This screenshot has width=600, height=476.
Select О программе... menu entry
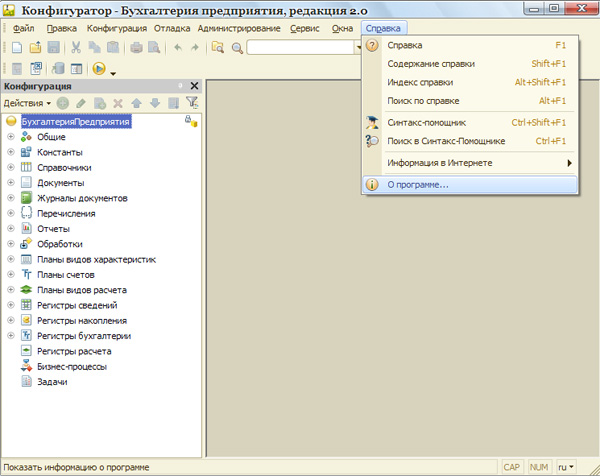point(420,185)
